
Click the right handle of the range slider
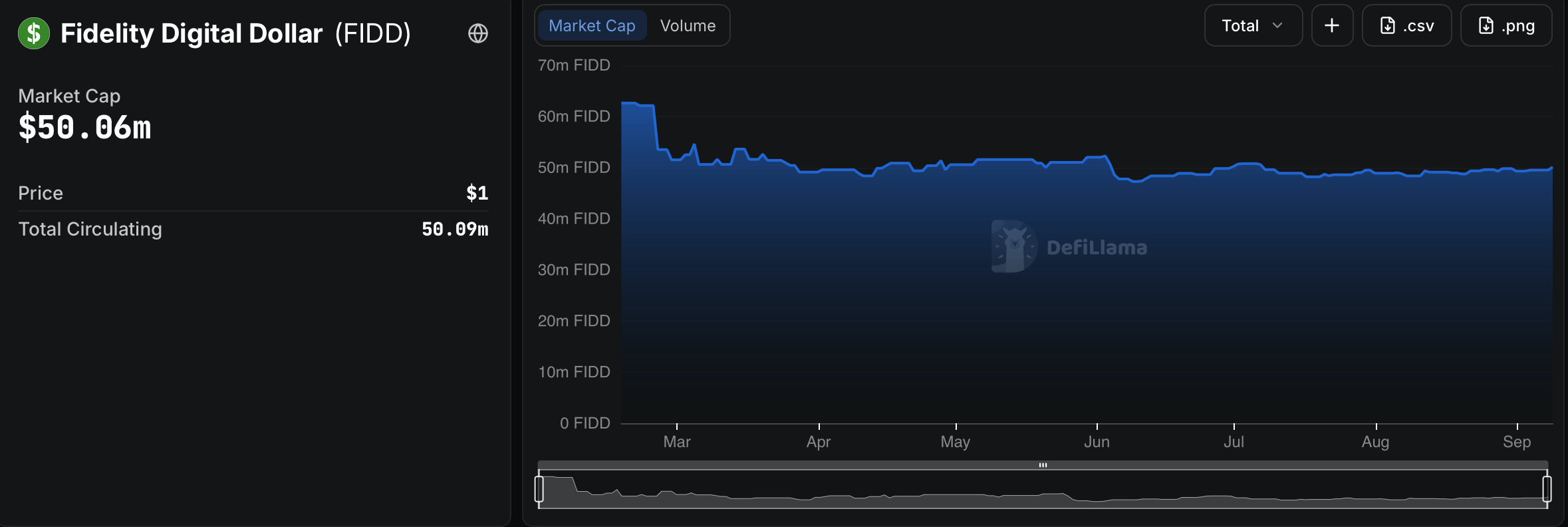click(x=1547, y=489)
